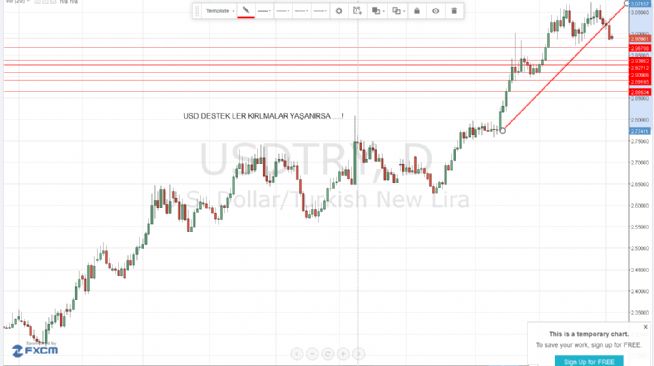
Task: Click the reset chart circular arrow control
Action: tap(327, 354)
